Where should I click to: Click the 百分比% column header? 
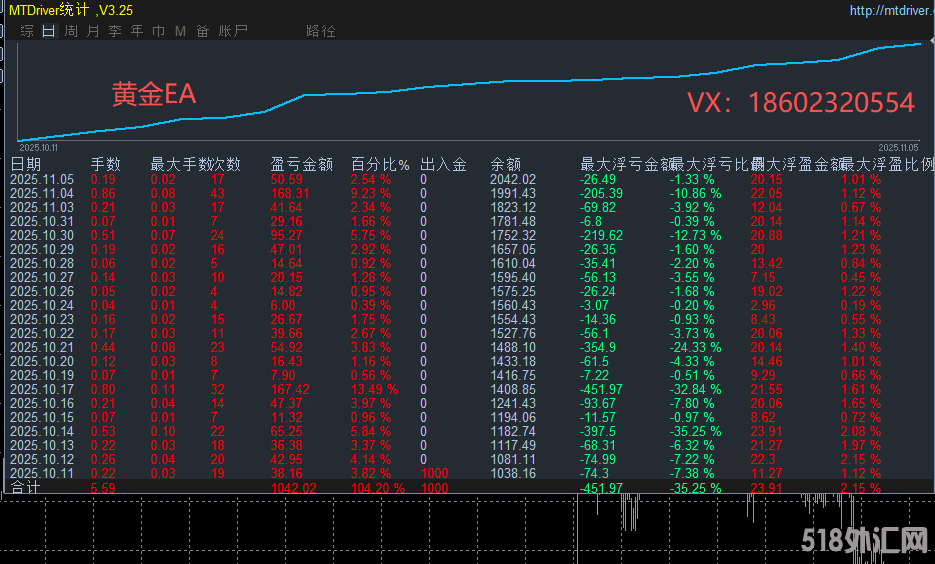[x=380, y=164]
